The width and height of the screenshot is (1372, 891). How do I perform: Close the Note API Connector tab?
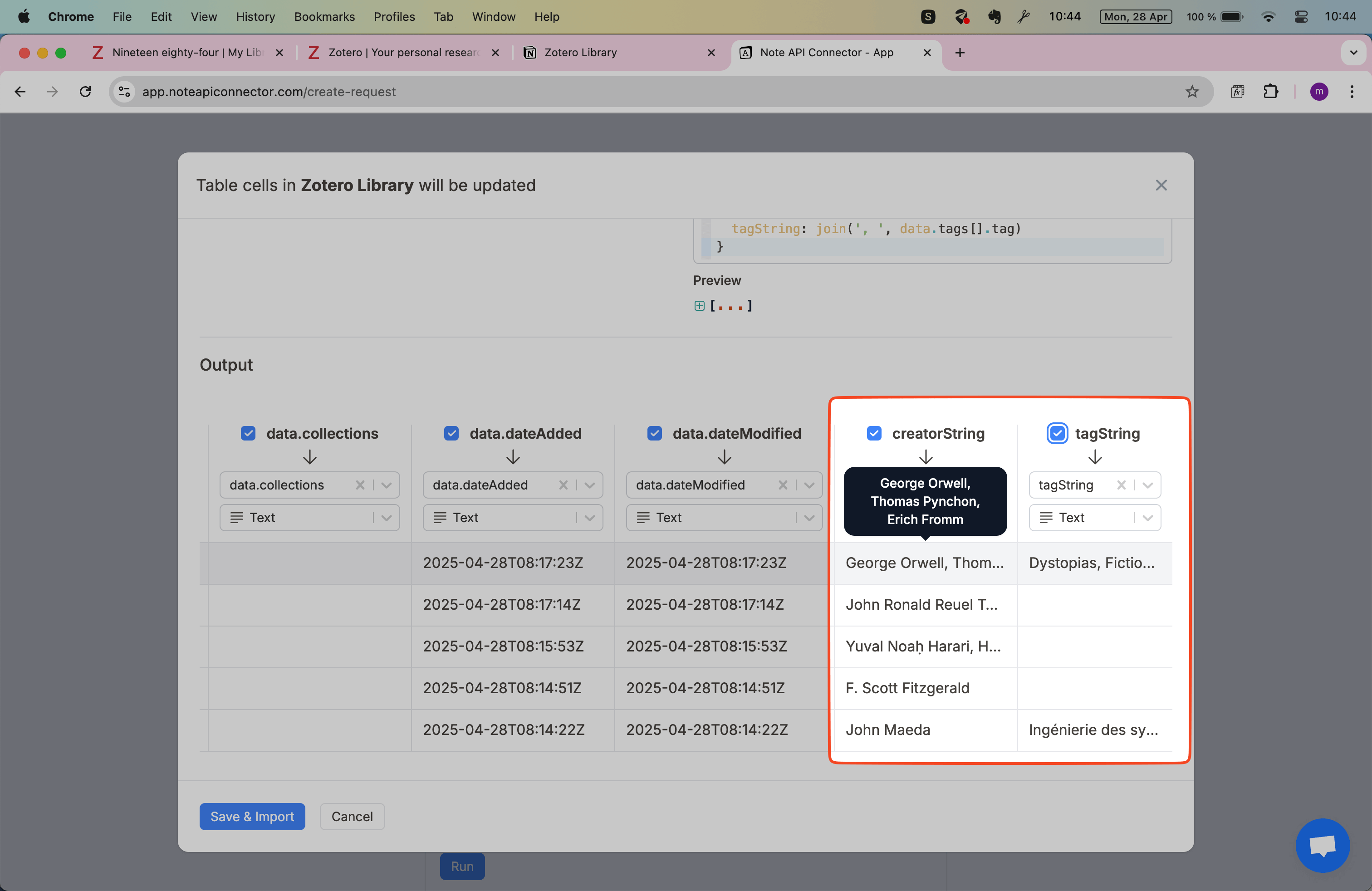point(927,53)
